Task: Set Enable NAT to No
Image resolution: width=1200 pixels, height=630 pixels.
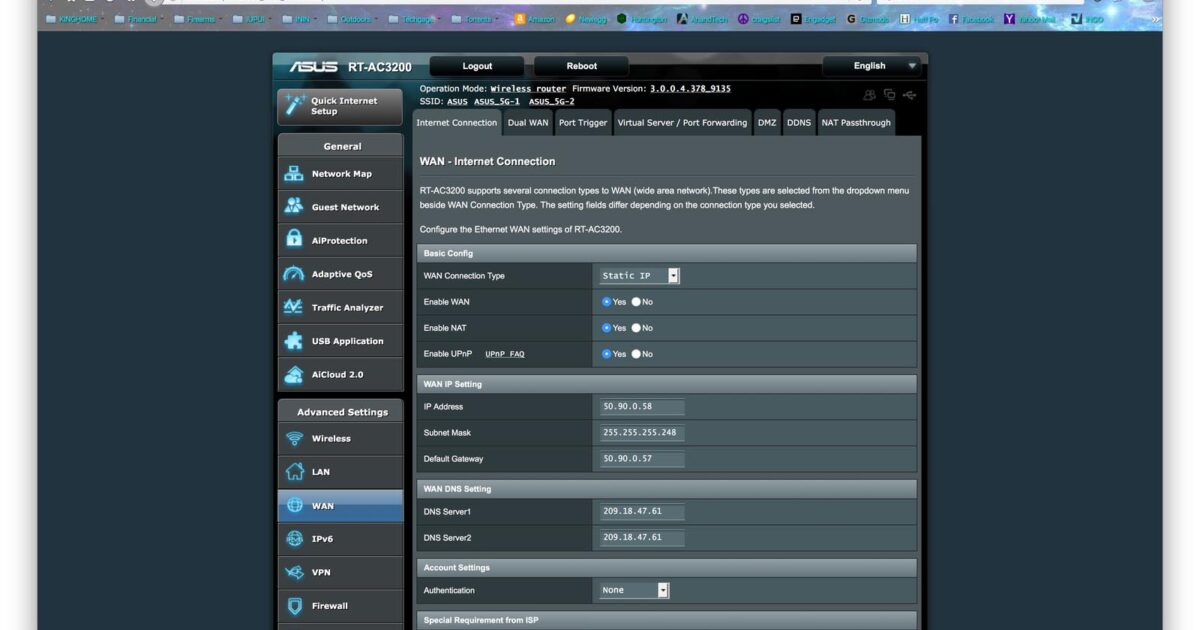Action: pos(636,327)
